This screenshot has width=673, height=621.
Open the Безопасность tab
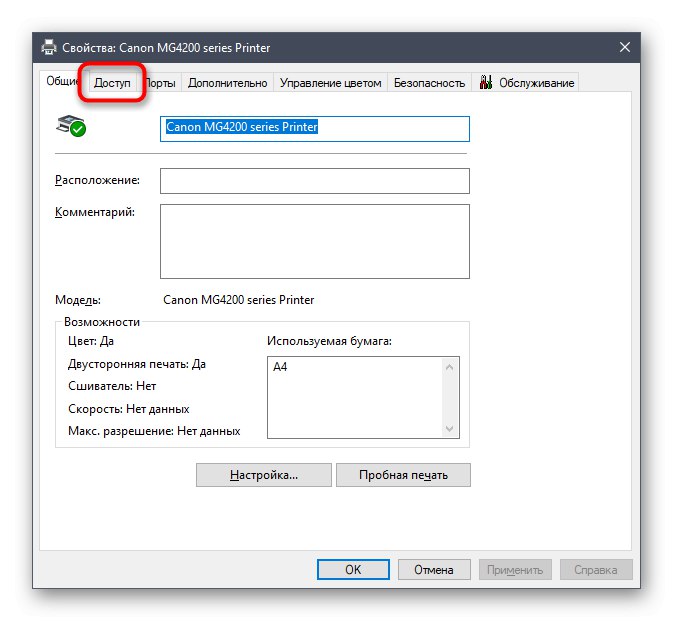click(429, 83)
